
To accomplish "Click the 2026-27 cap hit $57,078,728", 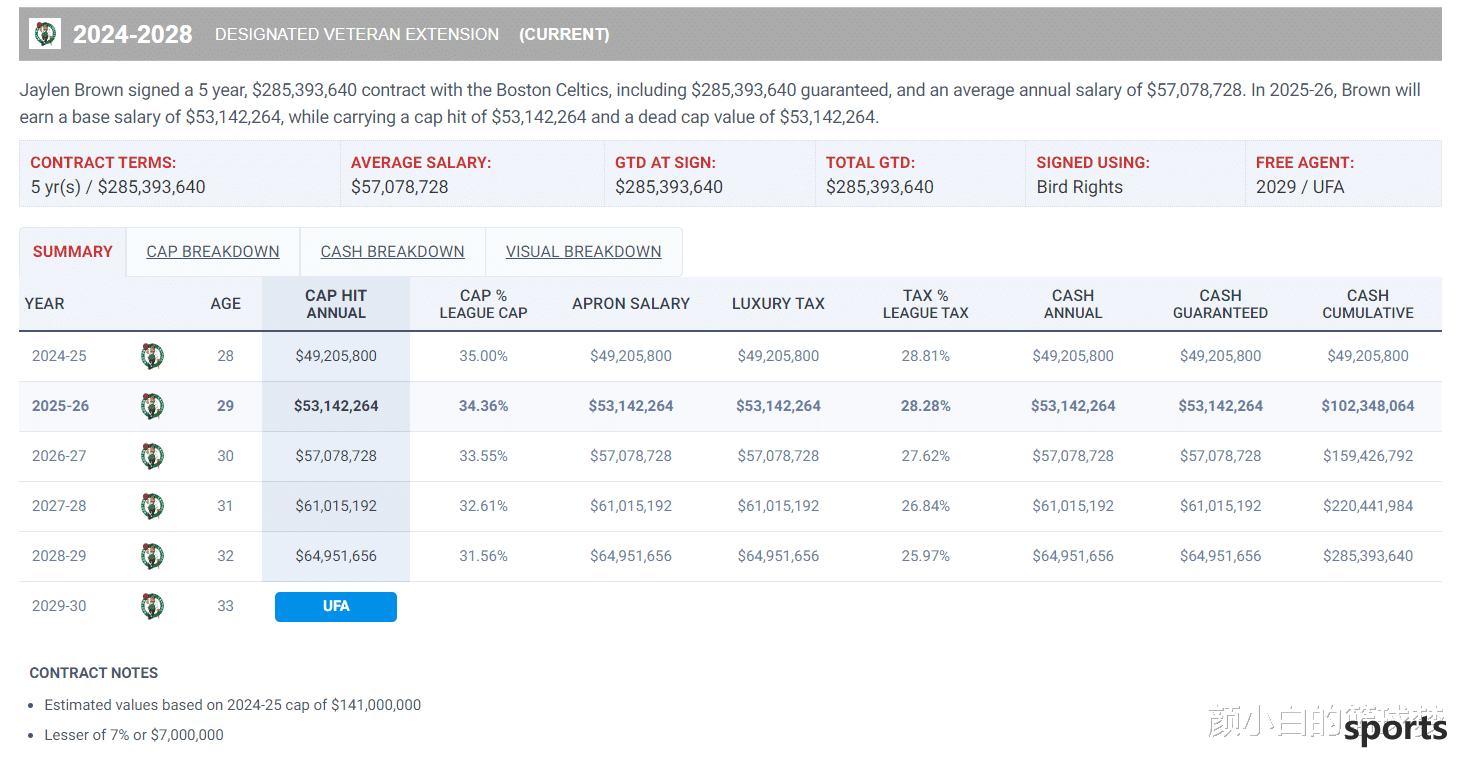I will coord(336,456).
